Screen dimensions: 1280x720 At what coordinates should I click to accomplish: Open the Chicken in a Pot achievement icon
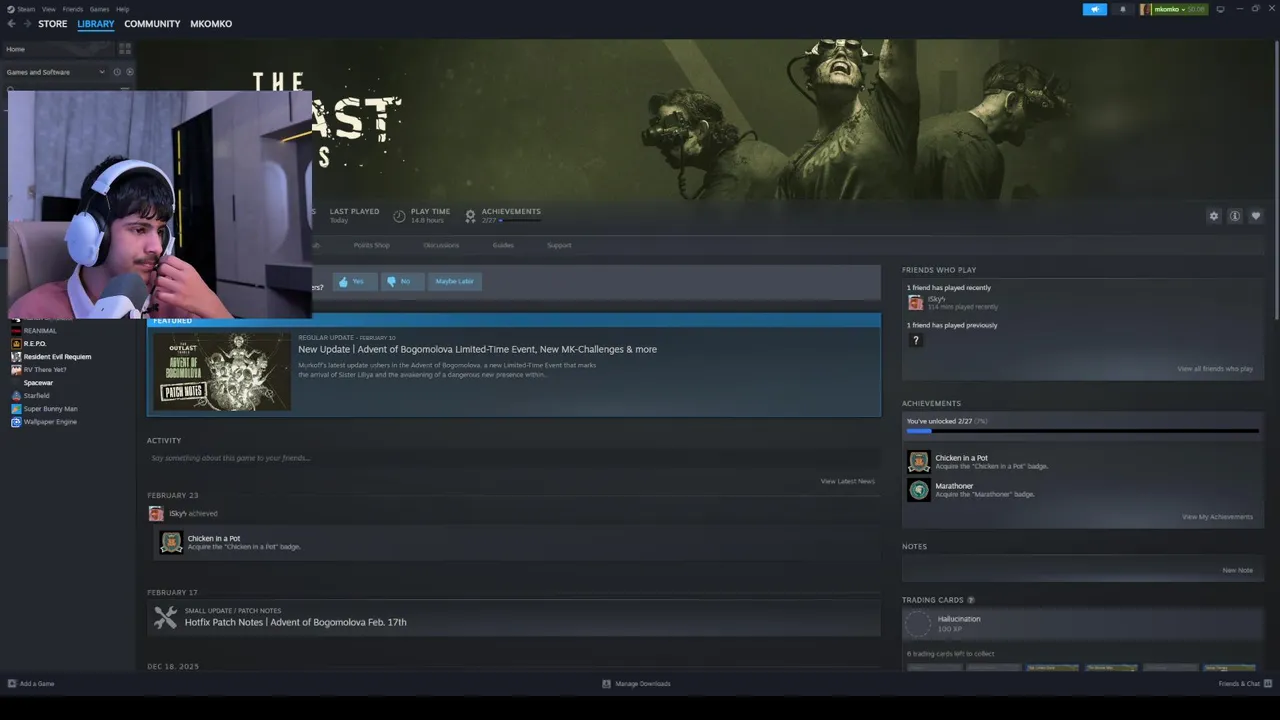click(x=918, y=462)
